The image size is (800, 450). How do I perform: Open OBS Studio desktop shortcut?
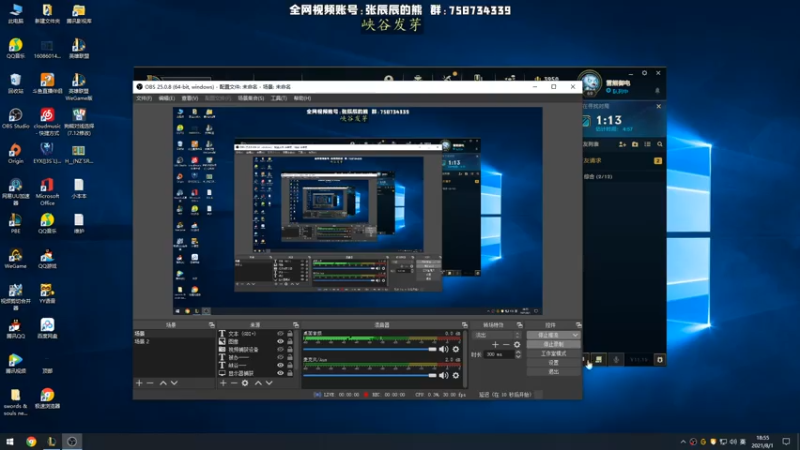point(15,118)
